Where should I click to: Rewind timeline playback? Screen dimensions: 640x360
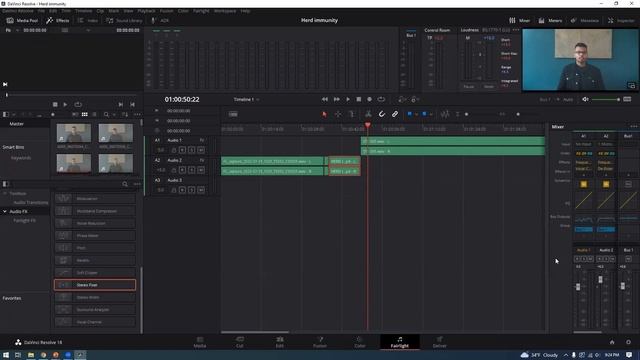point(324,99)
